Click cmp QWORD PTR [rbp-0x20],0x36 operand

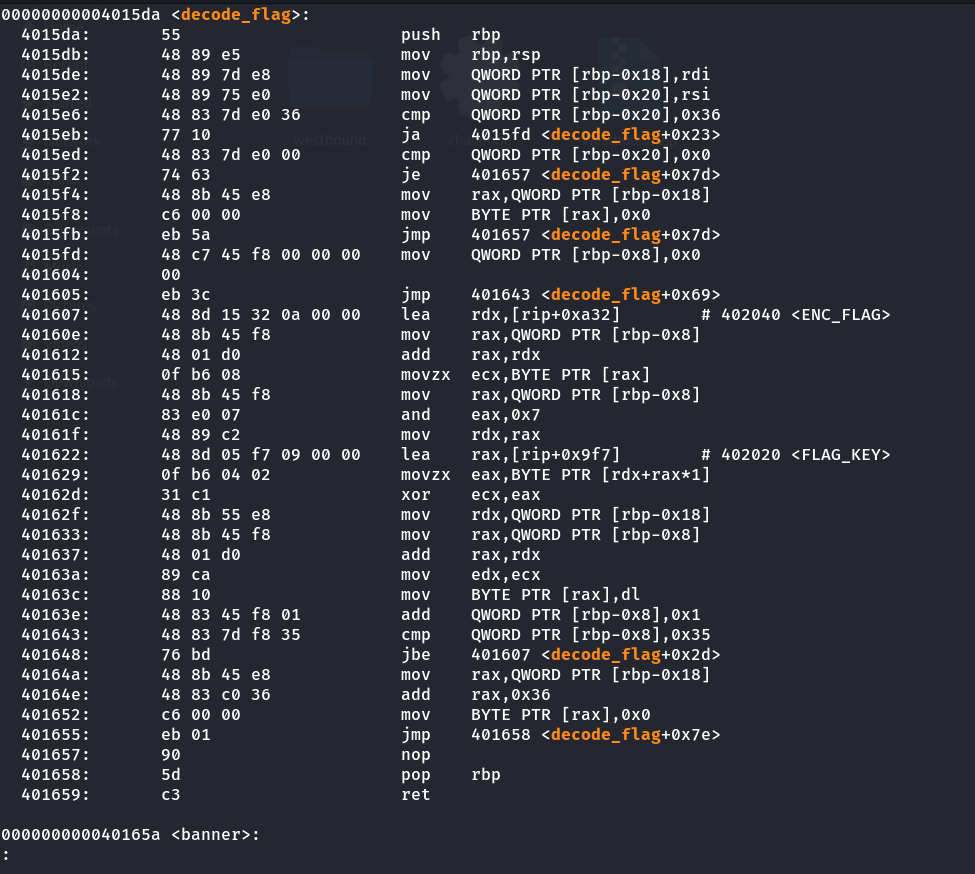[596, 115]
